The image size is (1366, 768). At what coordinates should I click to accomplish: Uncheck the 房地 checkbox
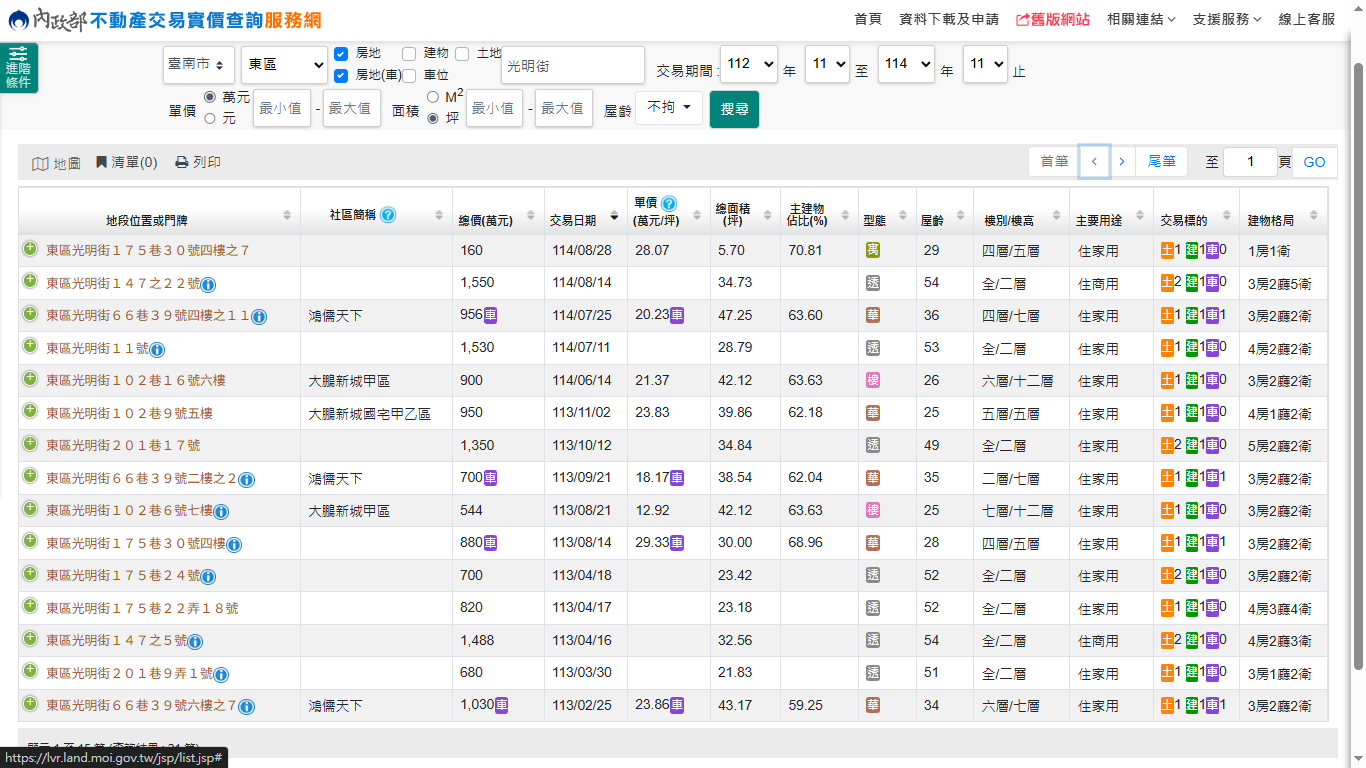[x=341, y=53]
